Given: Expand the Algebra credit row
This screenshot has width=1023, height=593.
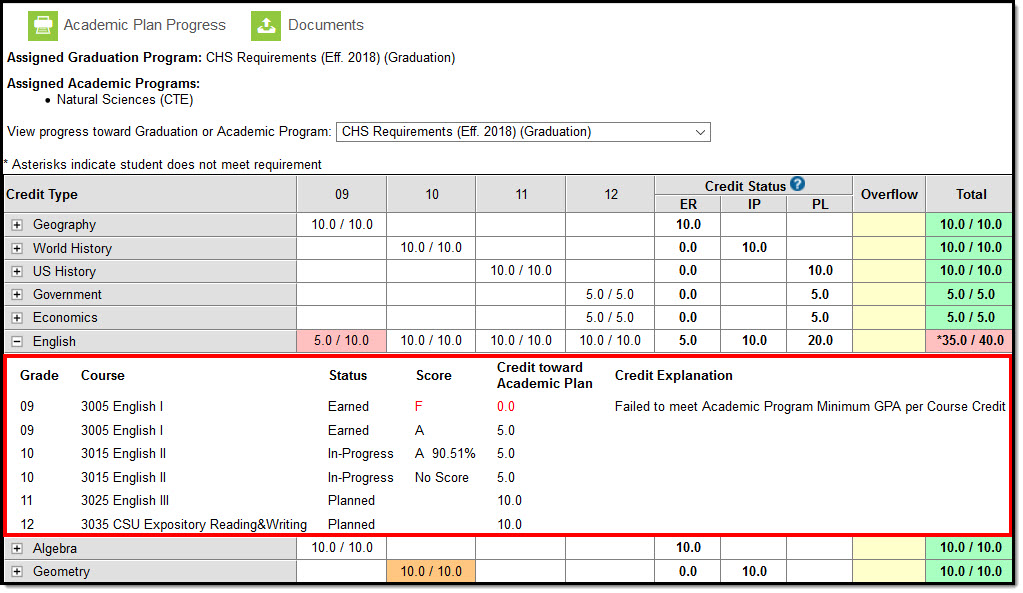Looking at the screenshot, I should [17, 548].
